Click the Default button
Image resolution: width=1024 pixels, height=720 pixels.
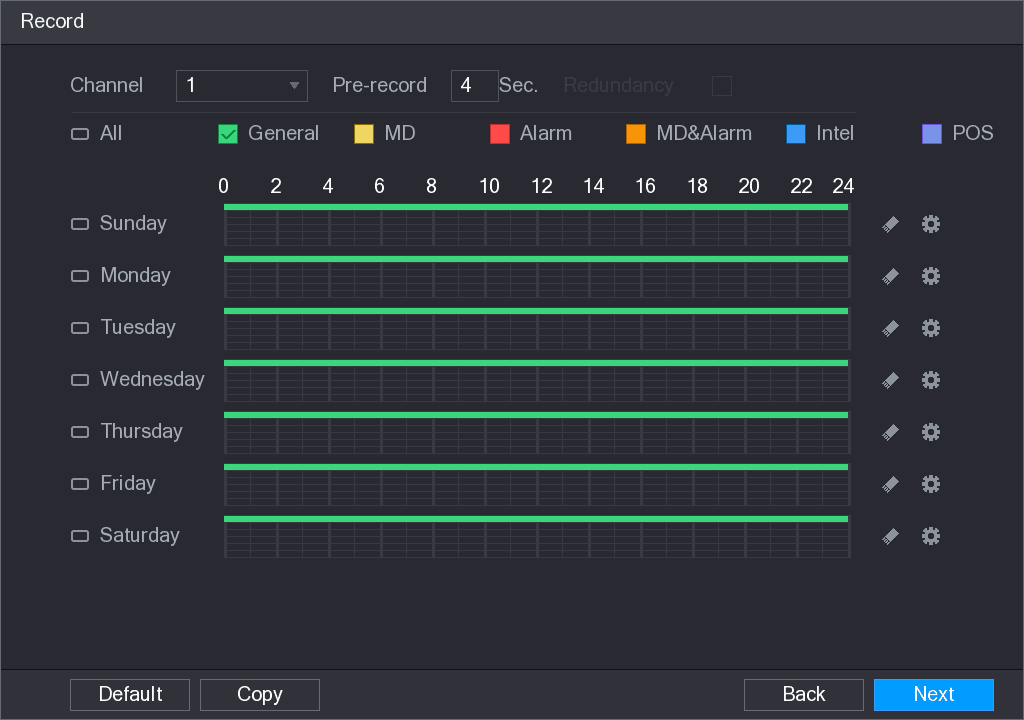coord(130,695)
